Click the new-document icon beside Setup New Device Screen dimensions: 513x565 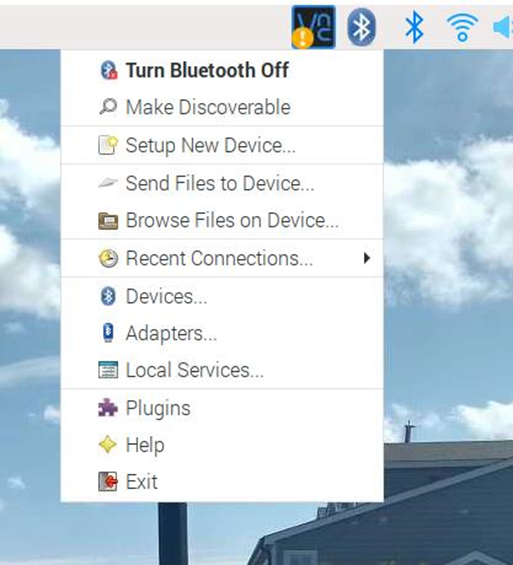108,145
